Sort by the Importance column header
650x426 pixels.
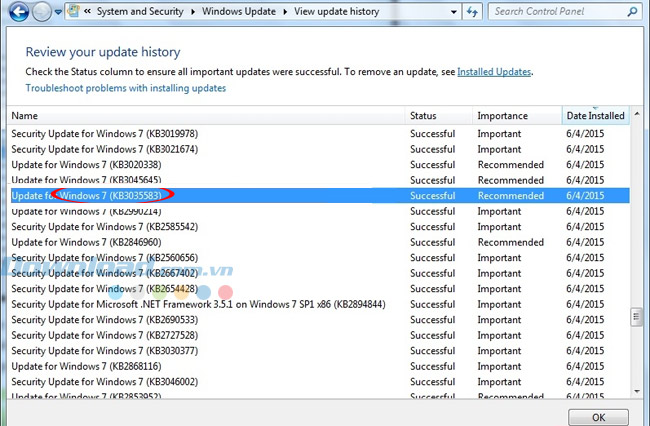[517, 116]
